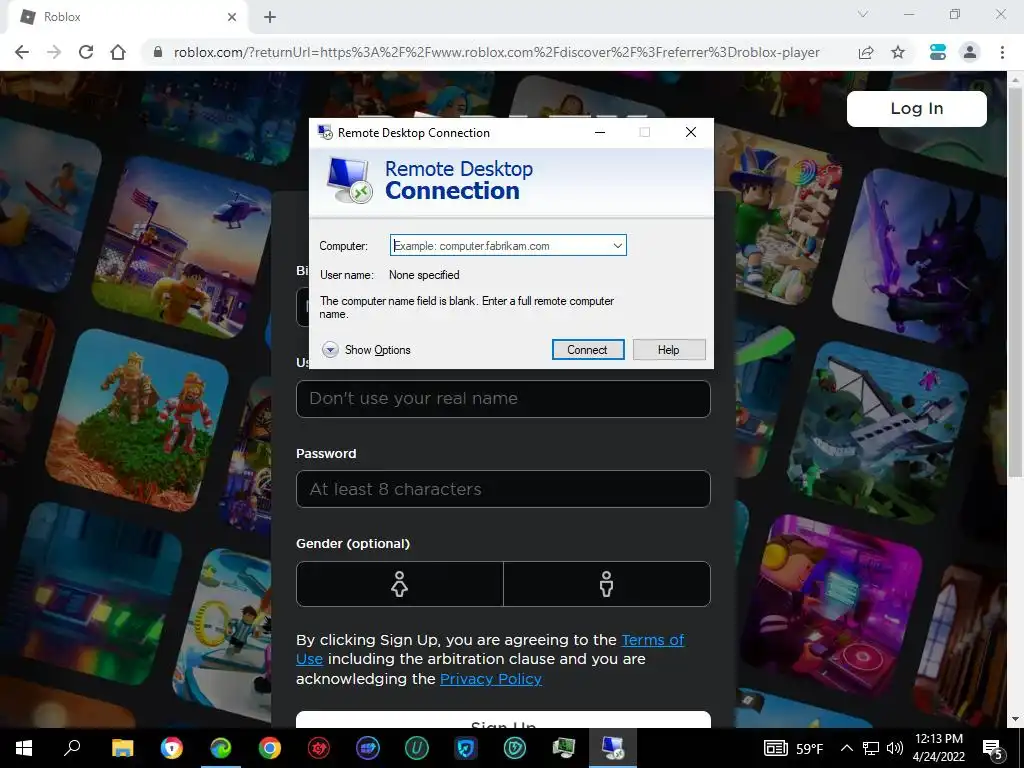
Task: Open the Windows Start menu
Action: 24,748
